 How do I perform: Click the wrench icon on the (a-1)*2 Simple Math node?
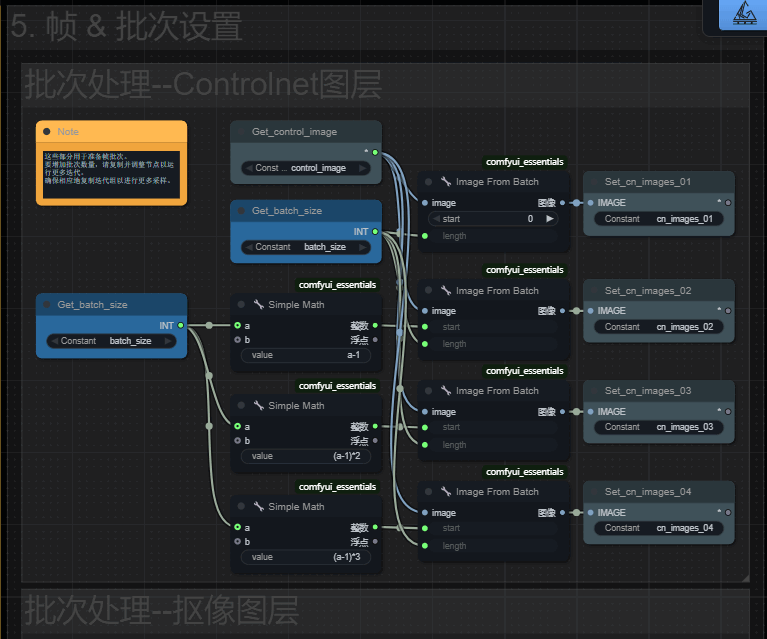pyautogui.click(x=259, y=406)
